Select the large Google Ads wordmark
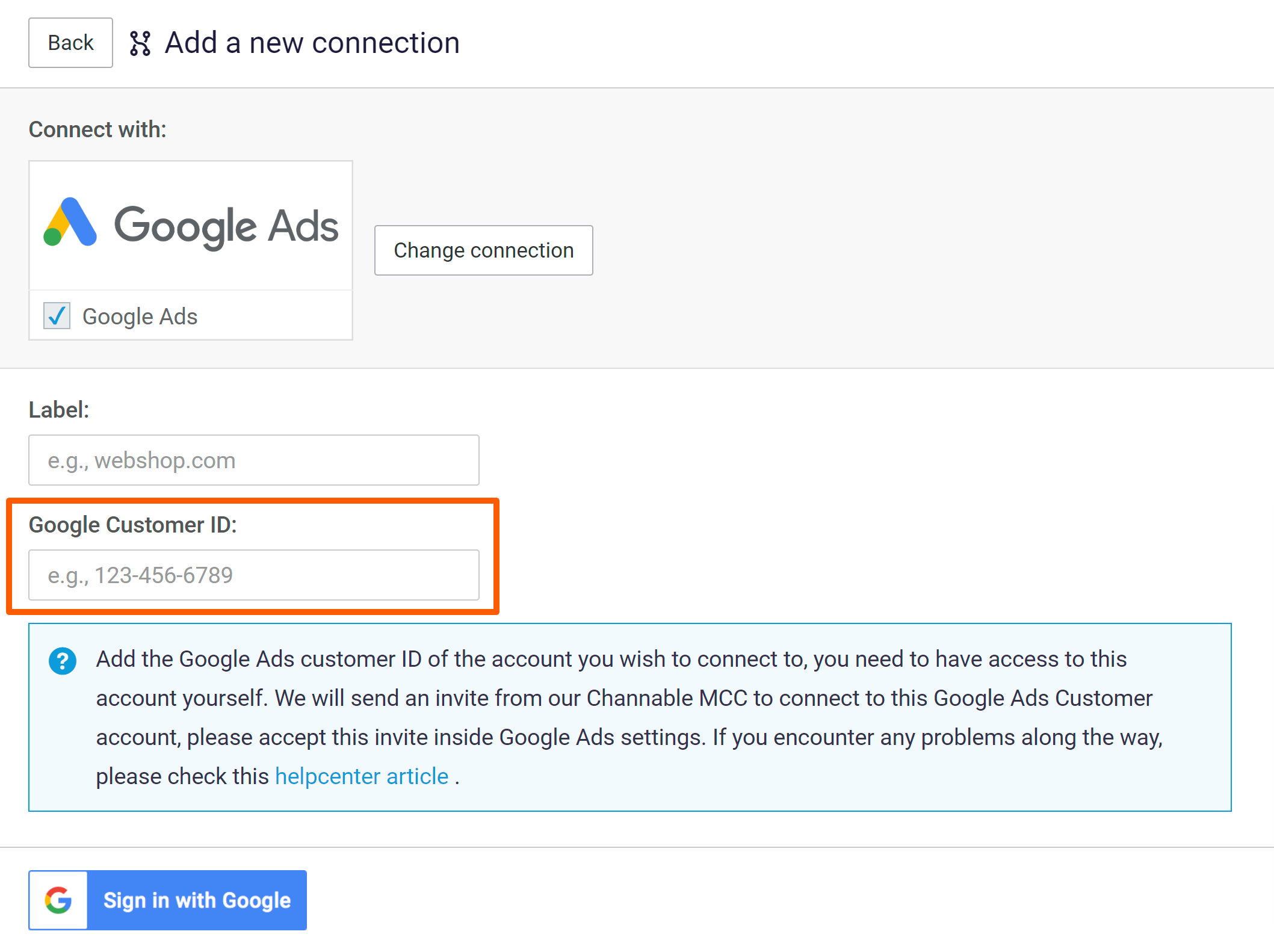The image size is (1274, 952). (x=226, y=226)
